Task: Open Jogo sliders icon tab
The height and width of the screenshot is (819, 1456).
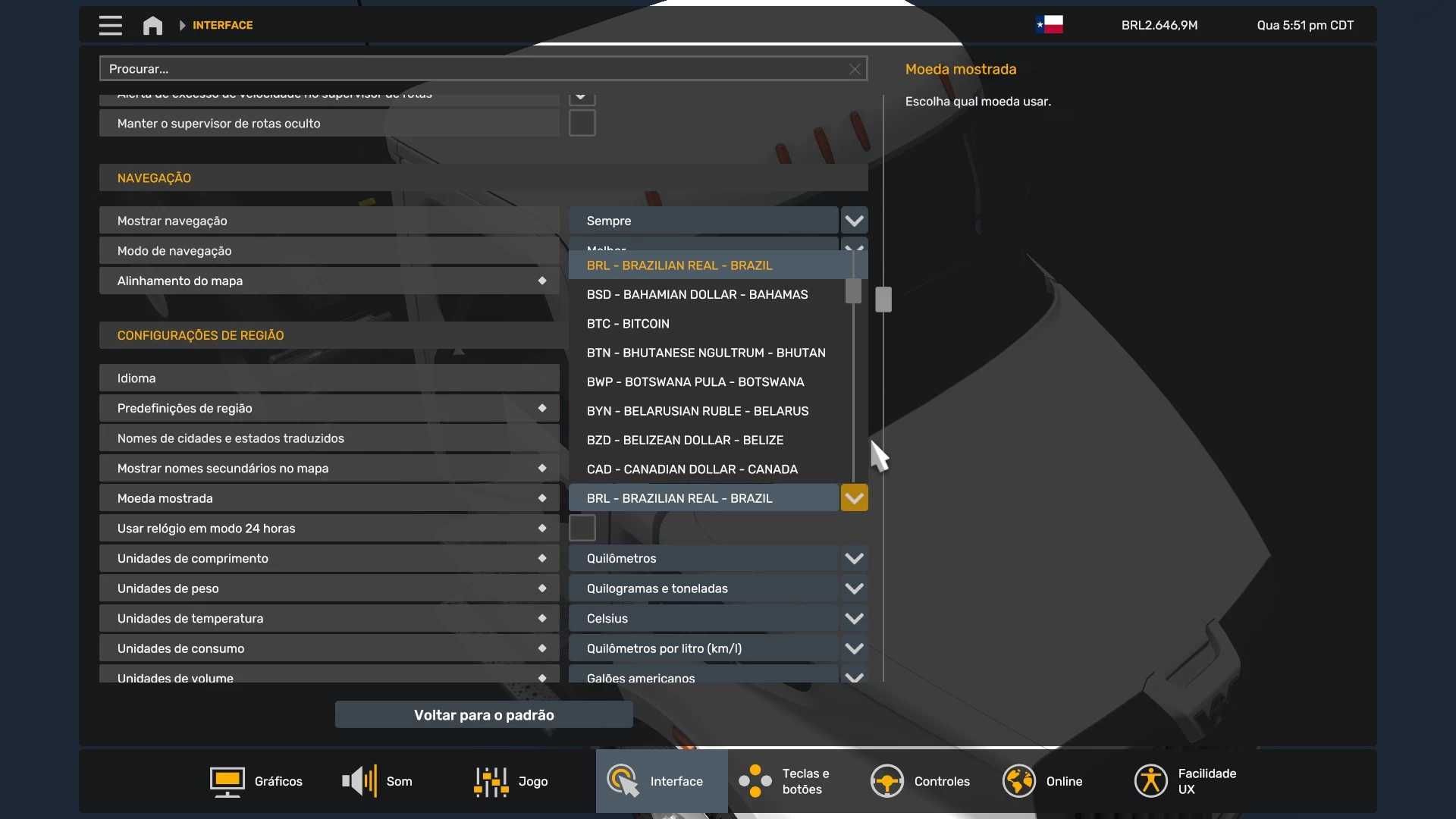Action: pos(510,781)
